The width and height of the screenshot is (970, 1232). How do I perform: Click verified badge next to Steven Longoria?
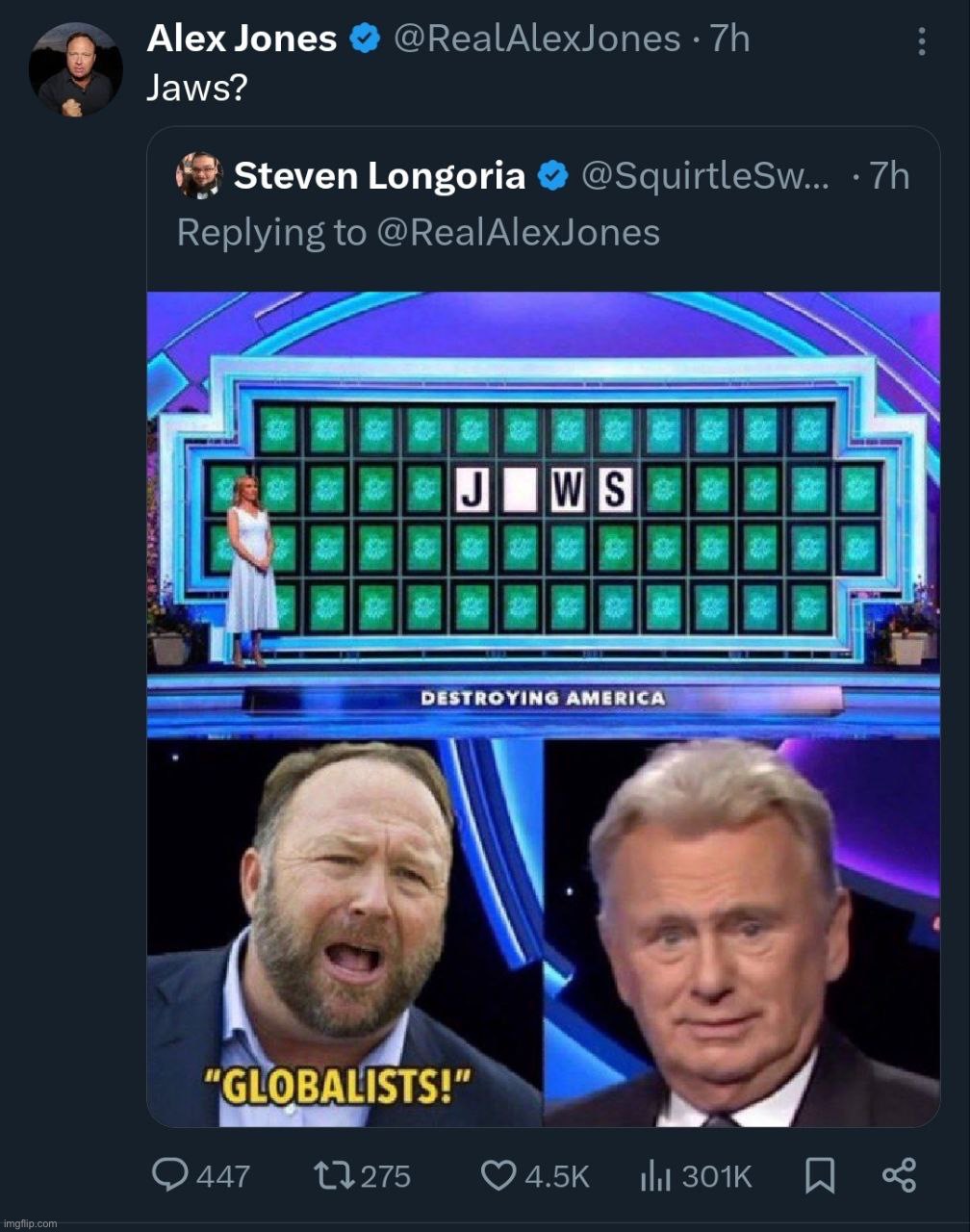point(552,176)
